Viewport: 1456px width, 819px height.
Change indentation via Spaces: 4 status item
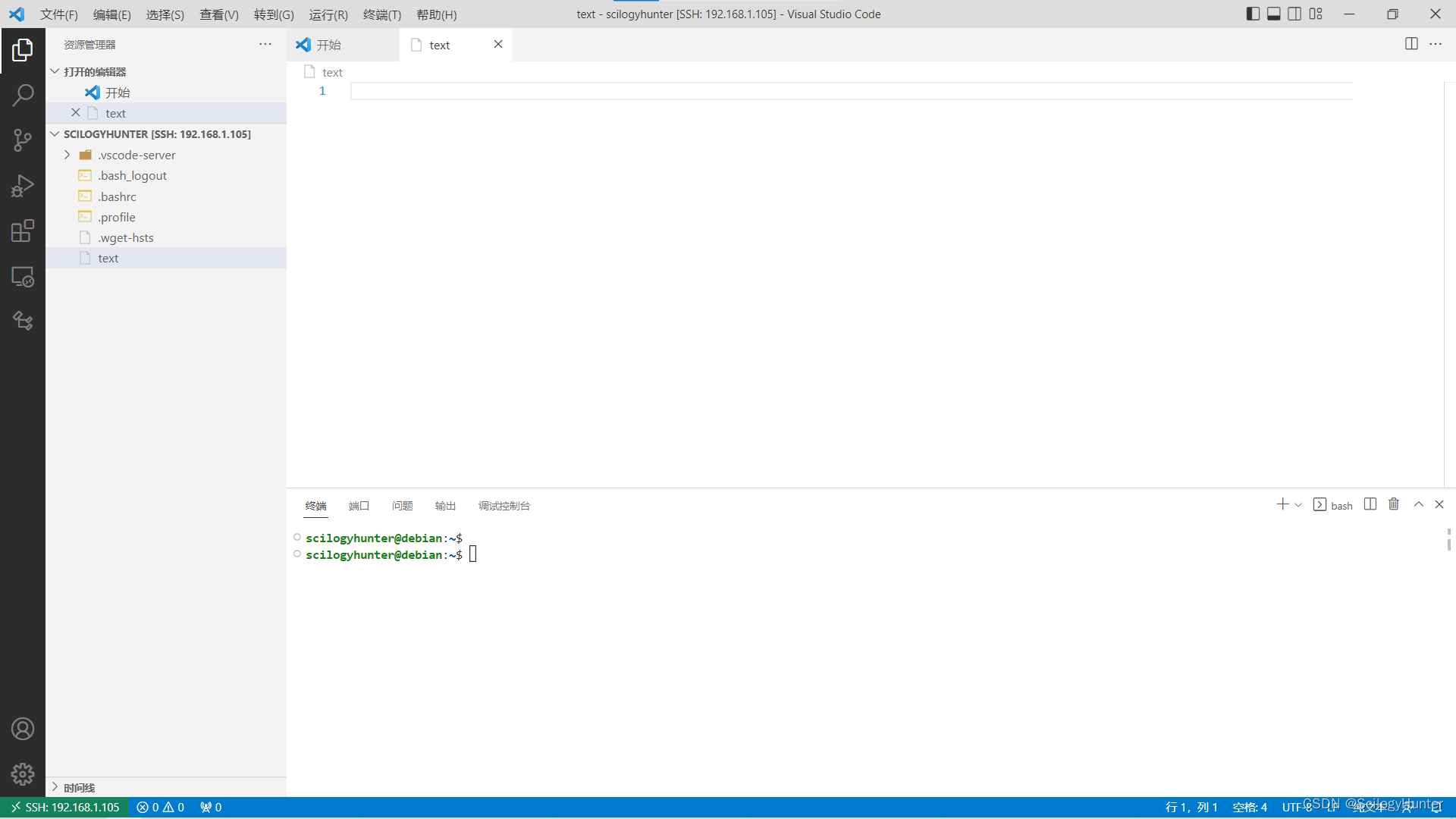(1250, 808)
